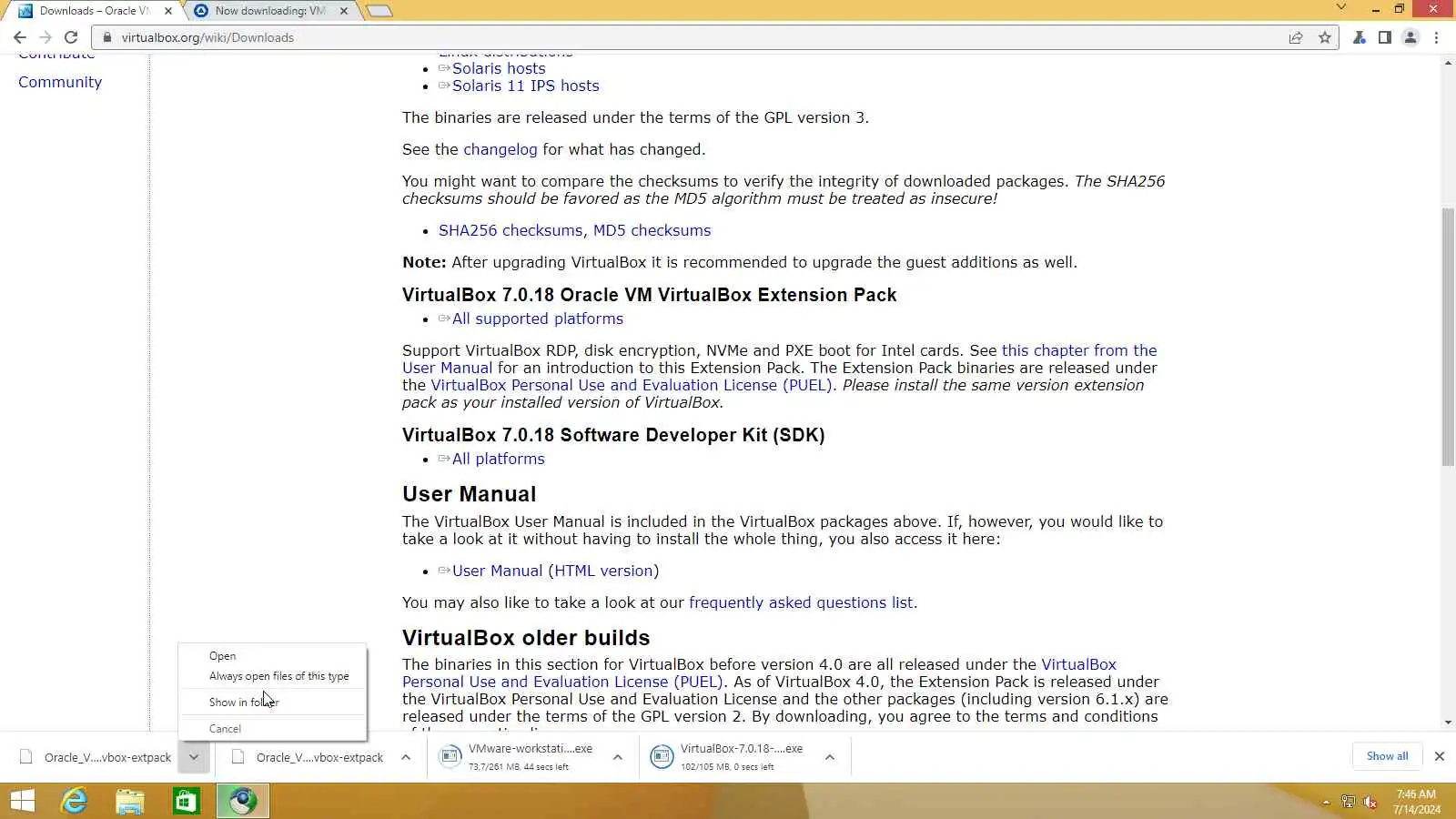The height and width of the screenshot is (819, 1456).
Task: Open the 'MD5 checksums' link
Action: coord(652,230)
